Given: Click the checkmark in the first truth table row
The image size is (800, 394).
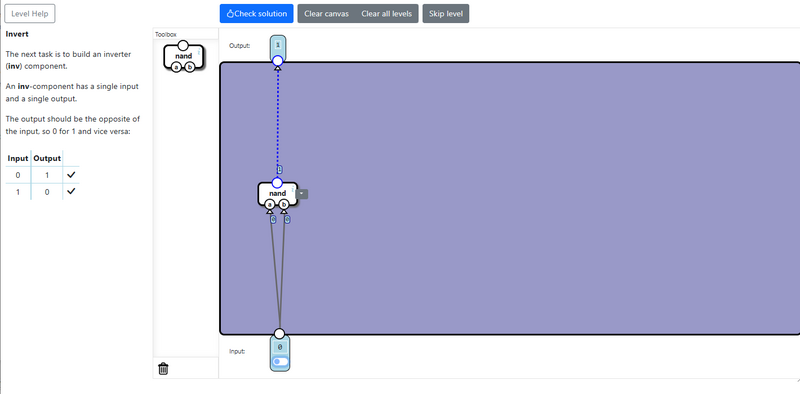Looking at the screenshot, I should 71,175.
